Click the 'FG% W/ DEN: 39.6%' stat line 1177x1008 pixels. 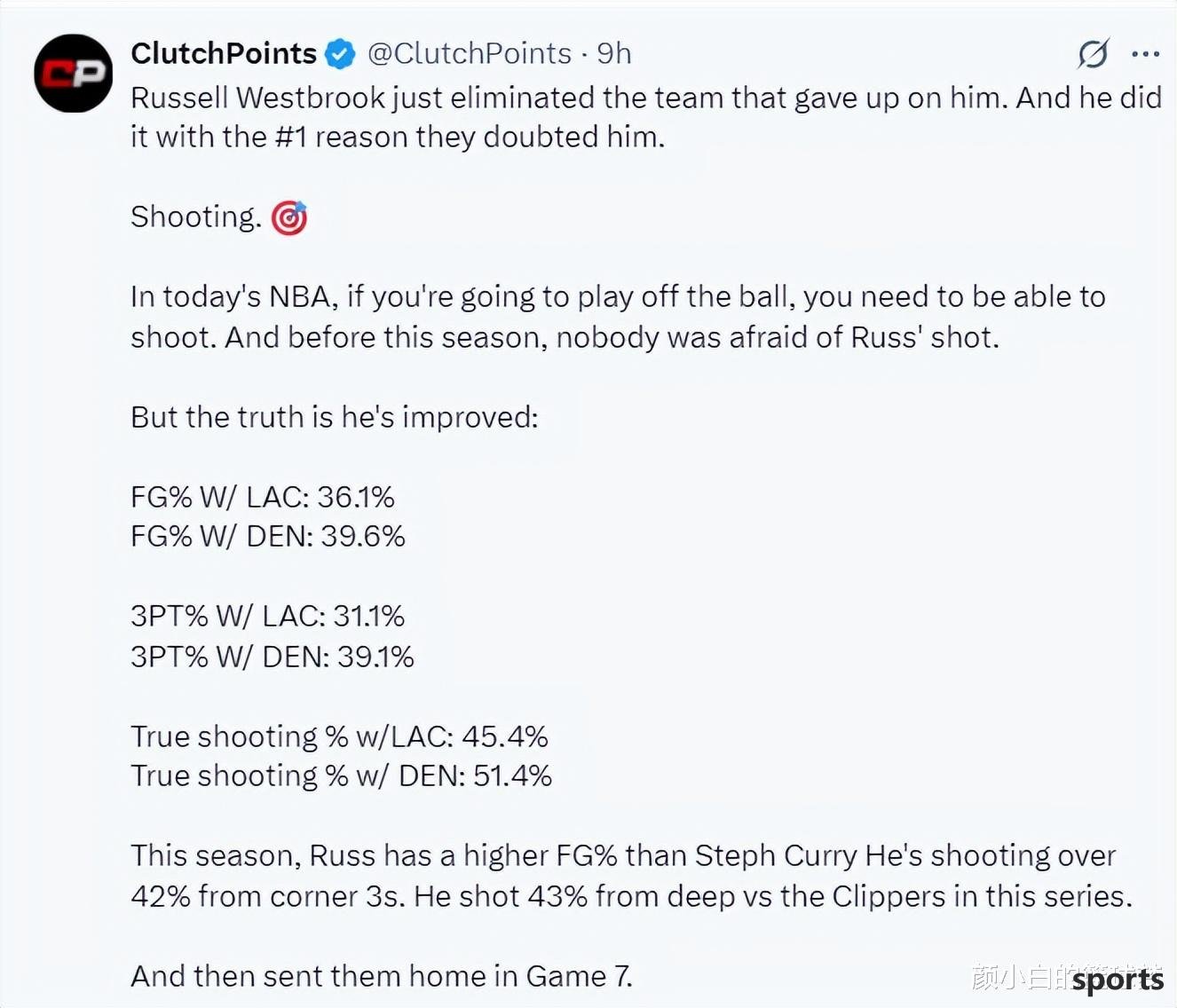coord(268,536)
